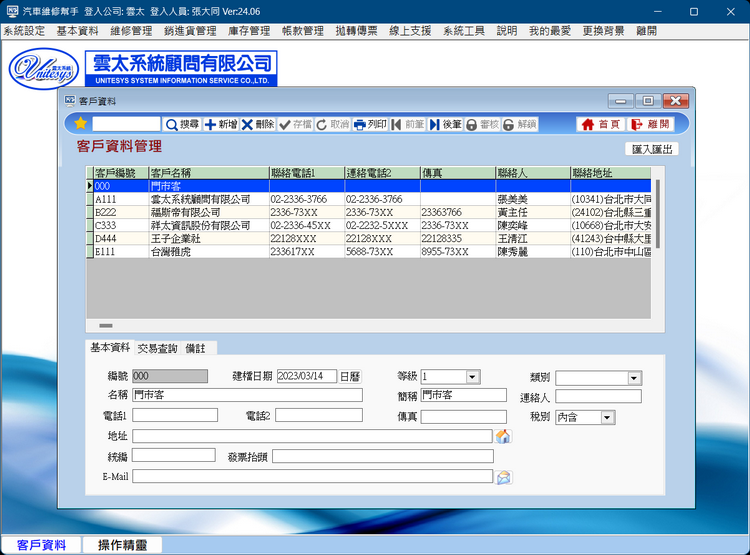750x555 pixels.
Task: Select row 祥太資訊股份有限公司
Action: (x=368, y=225)
